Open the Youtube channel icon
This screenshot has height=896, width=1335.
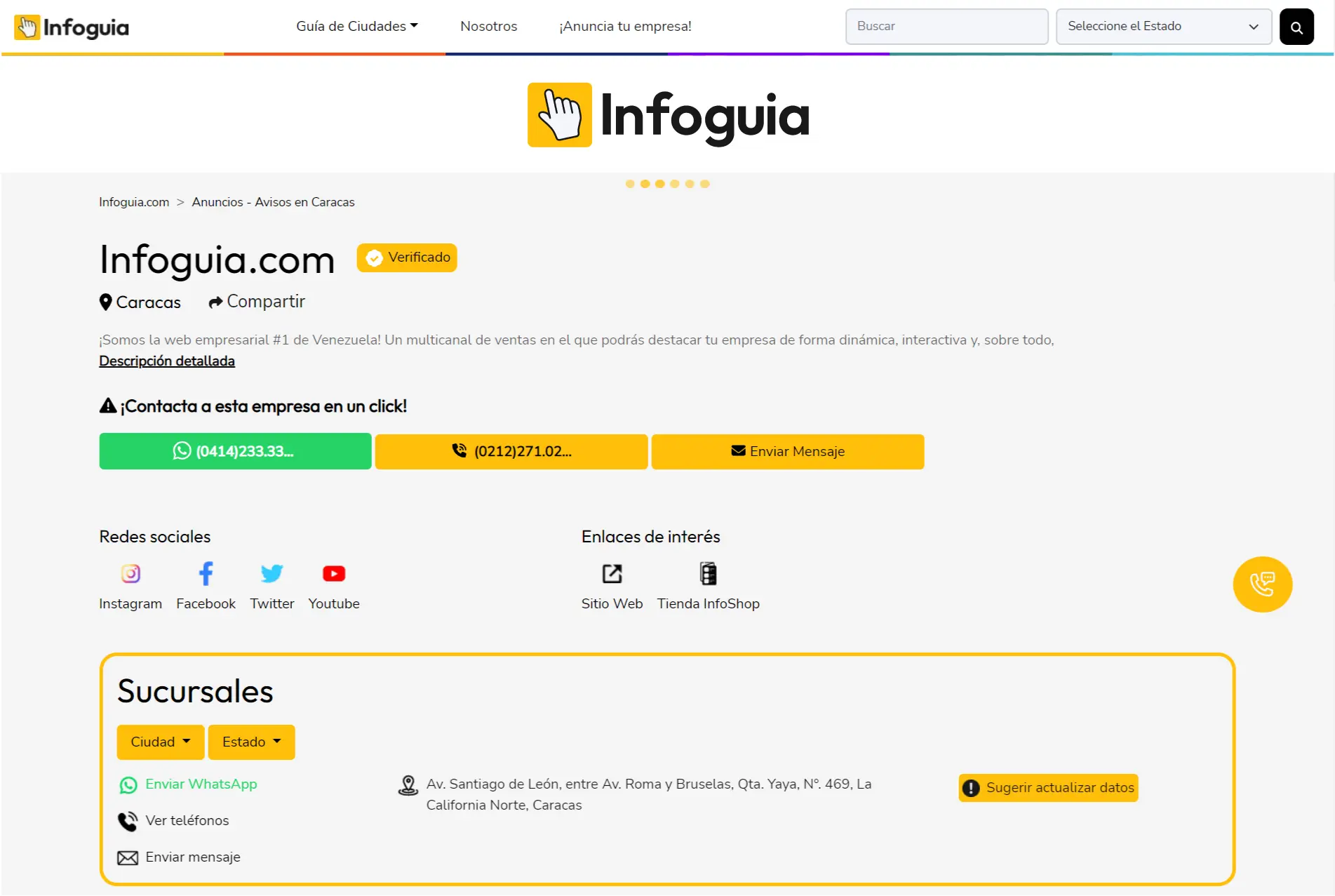pos(334,574)
